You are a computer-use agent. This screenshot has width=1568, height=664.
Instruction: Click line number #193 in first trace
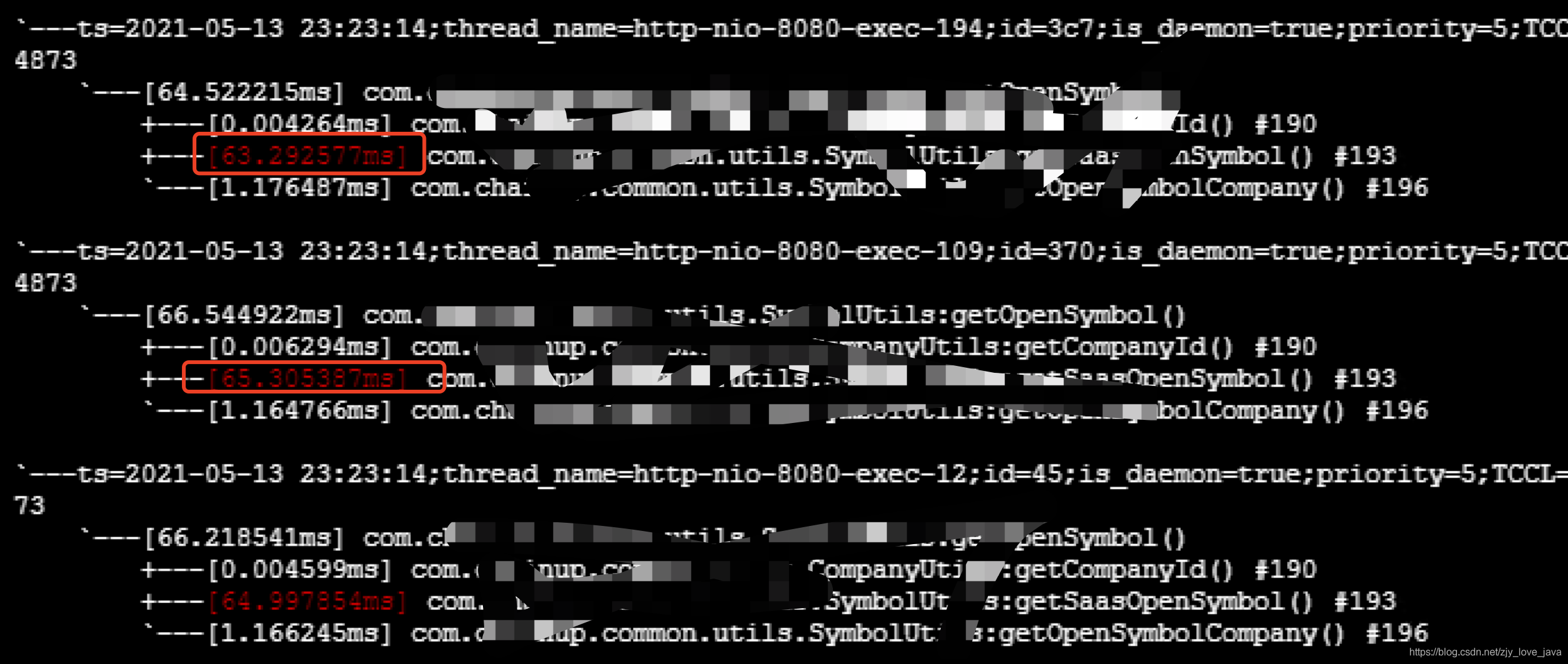1365,155
